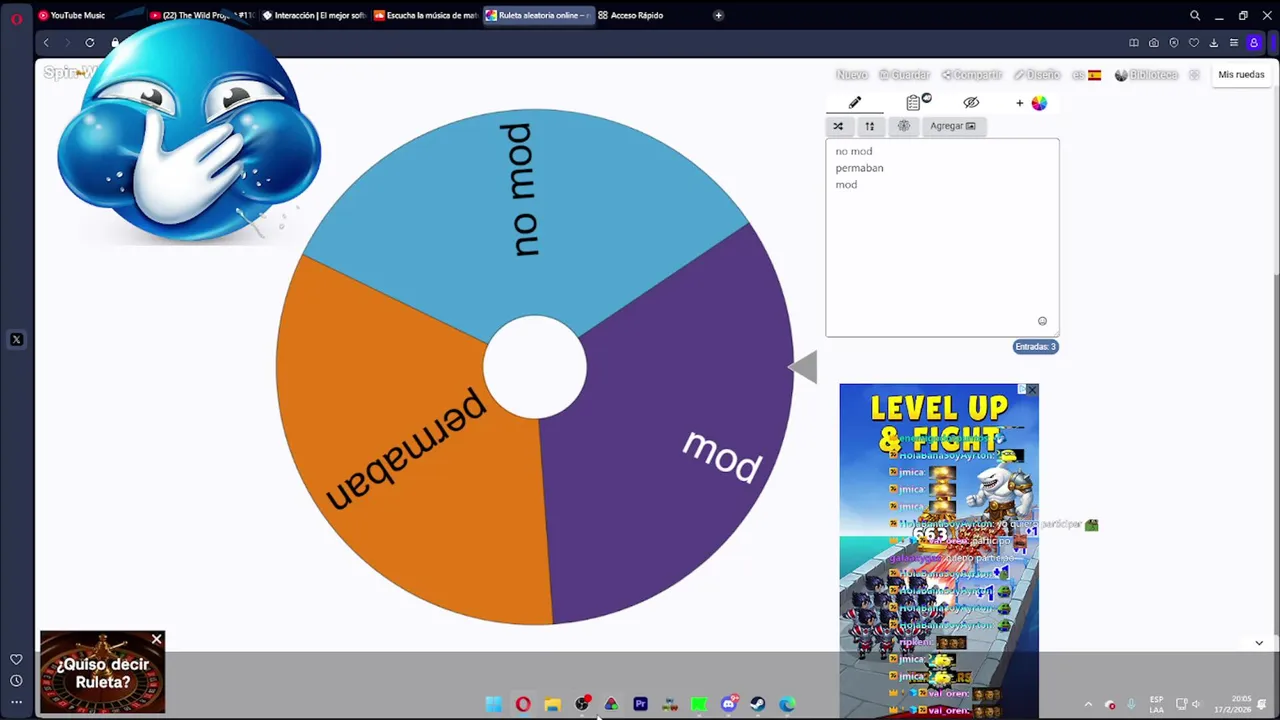Spin the wheel by clicking center hub

(535, 367)
